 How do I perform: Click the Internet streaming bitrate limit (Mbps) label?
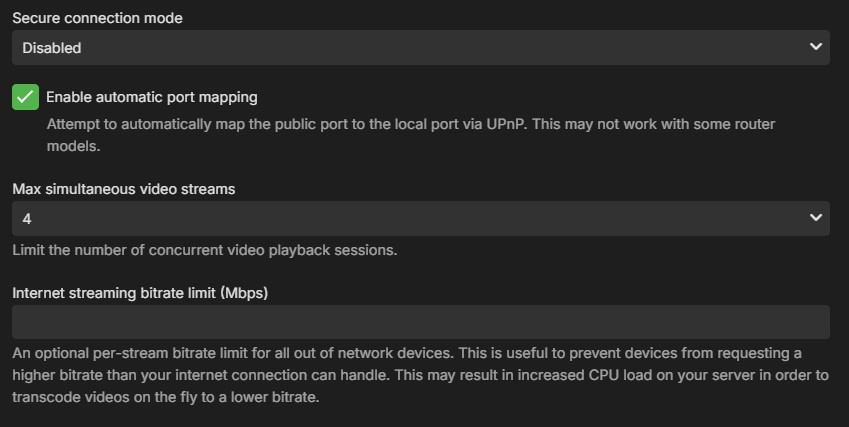[140, 293]
